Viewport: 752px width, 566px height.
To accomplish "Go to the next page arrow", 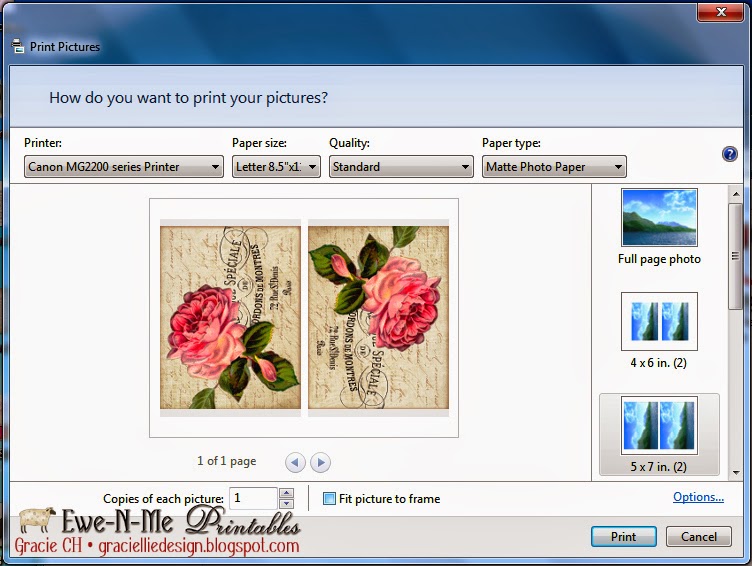I will [320, 462].
